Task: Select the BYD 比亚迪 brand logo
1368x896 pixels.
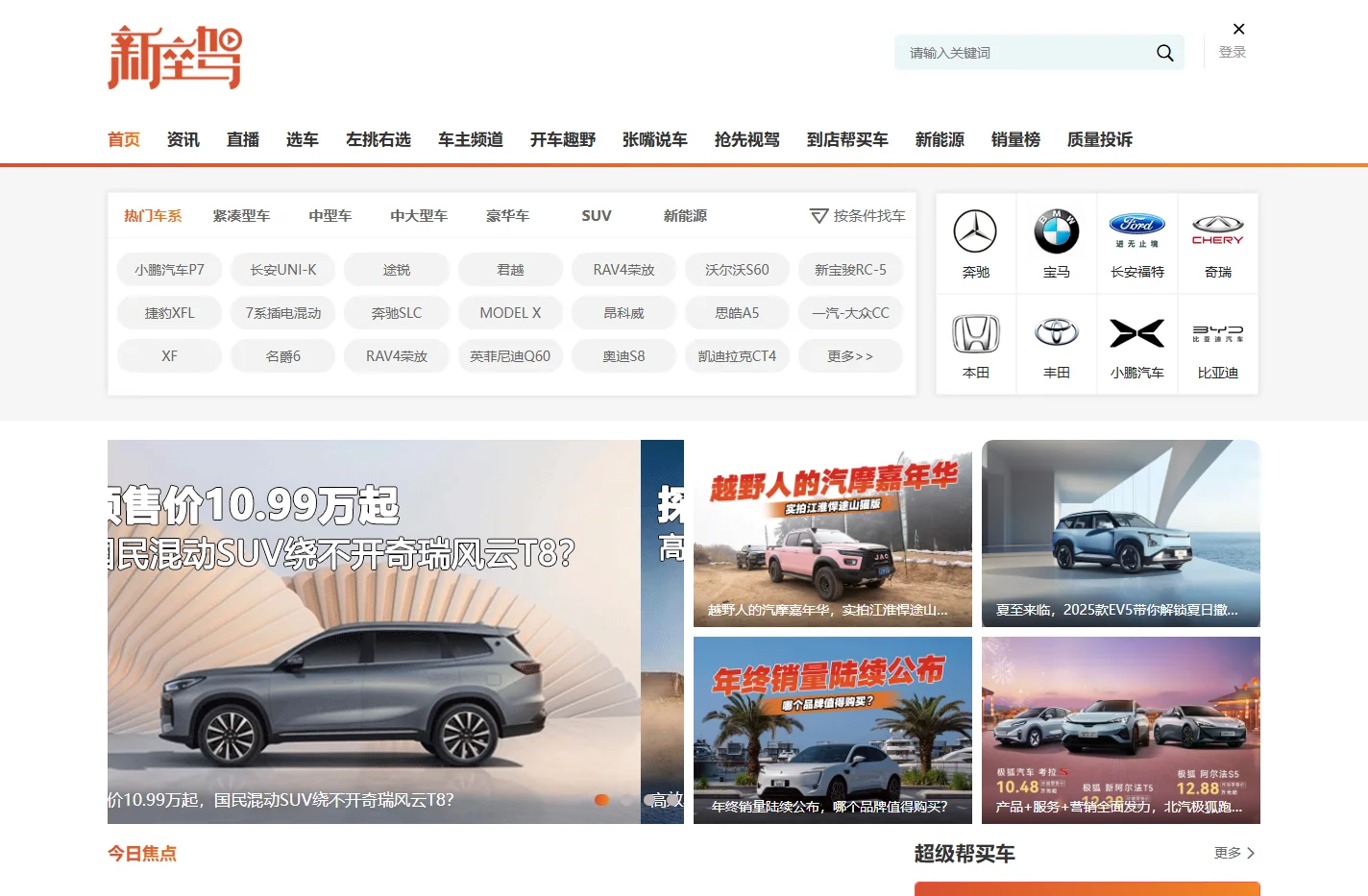Action: (x=1218, y=332)
